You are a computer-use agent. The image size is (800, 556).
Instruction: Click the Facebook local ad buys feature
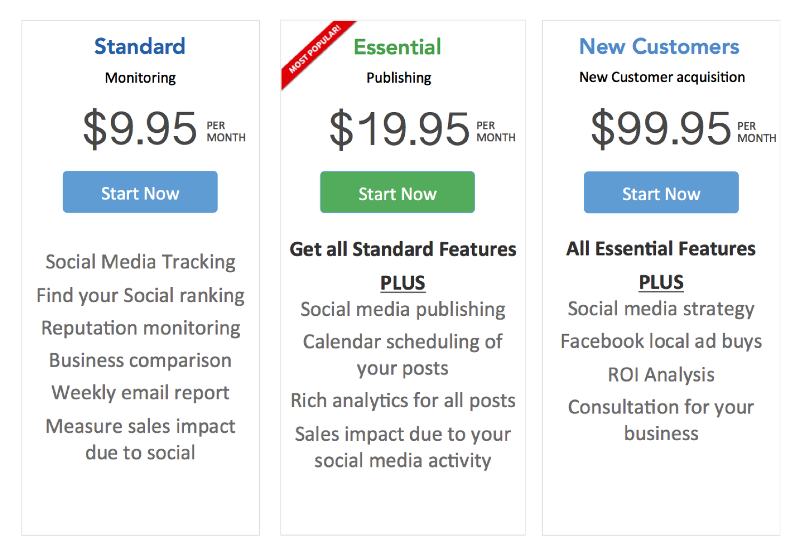tap(661, 341)
